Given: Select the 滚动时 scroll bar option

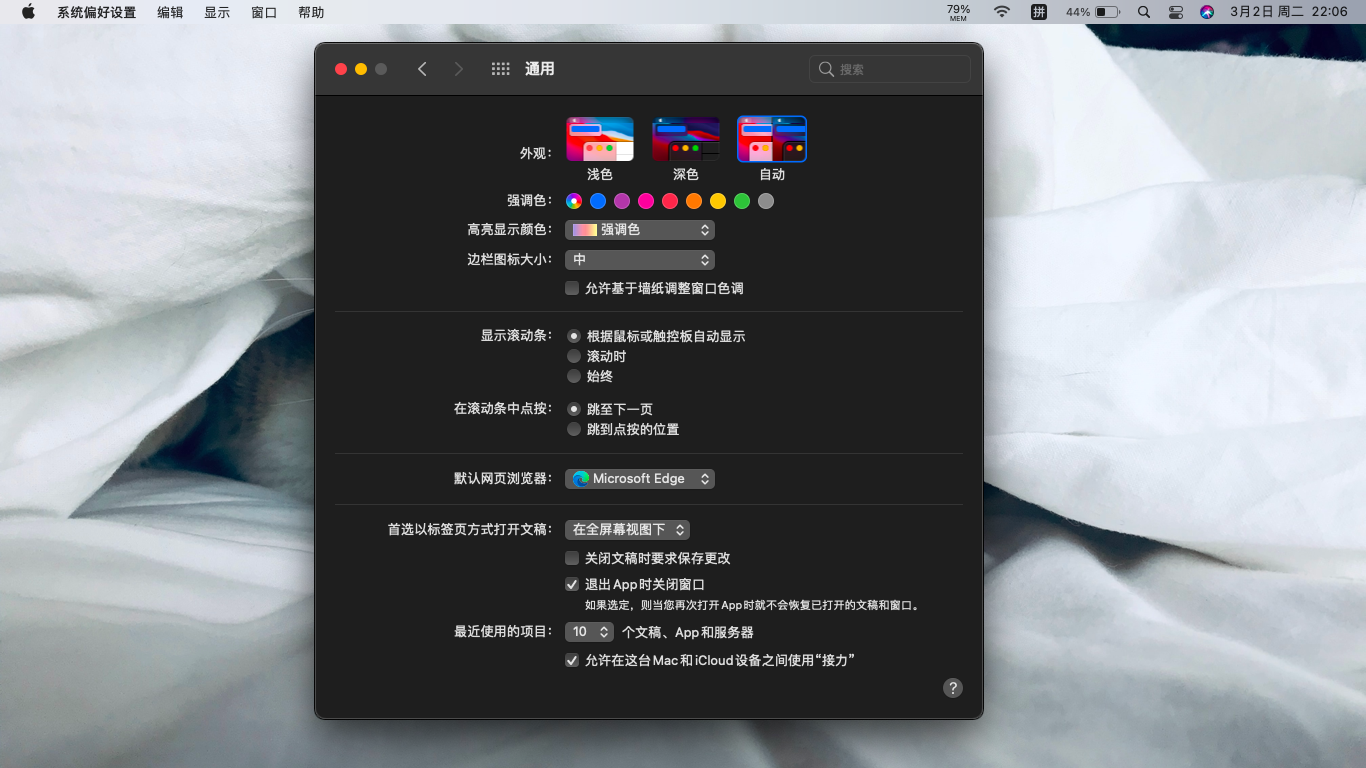Looking at the screenshot, I should 574,356.
